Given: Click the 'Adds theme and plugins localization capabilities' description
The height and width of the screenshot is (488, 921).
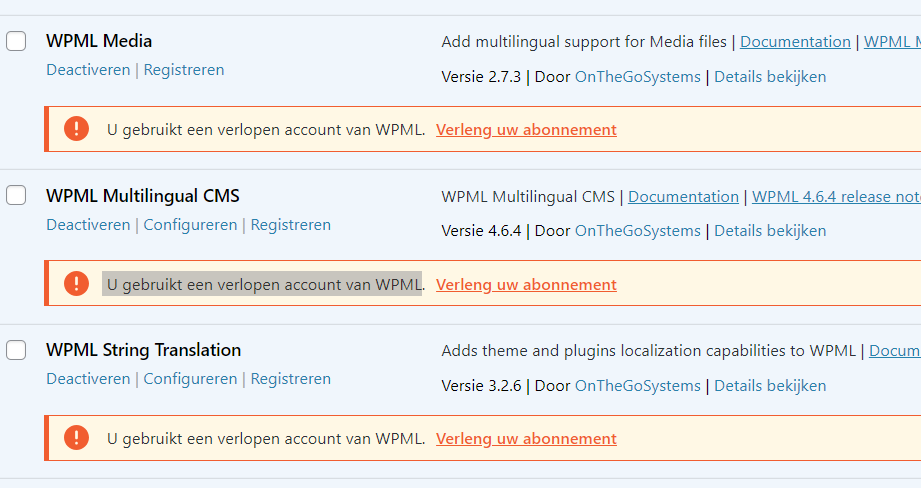Looking at the screenshot, I should 648,351.
